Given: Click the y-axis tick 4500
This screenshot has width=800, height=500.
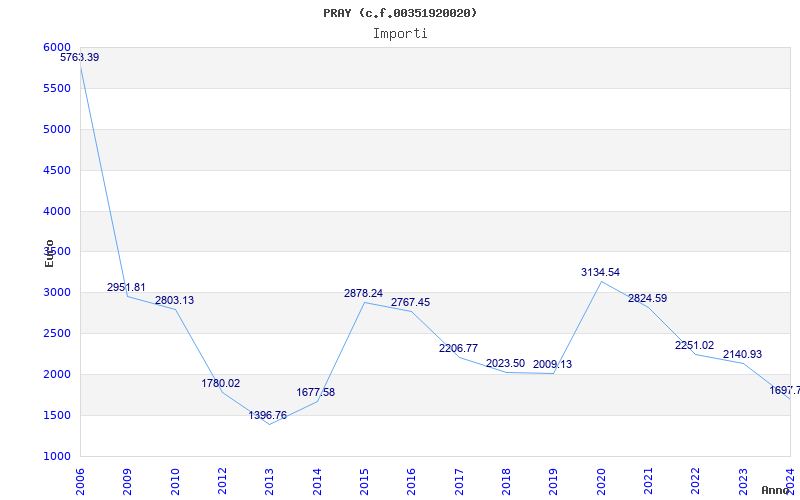Looking at the screenshot, I should pyautogui.click(x=57, y=170).
